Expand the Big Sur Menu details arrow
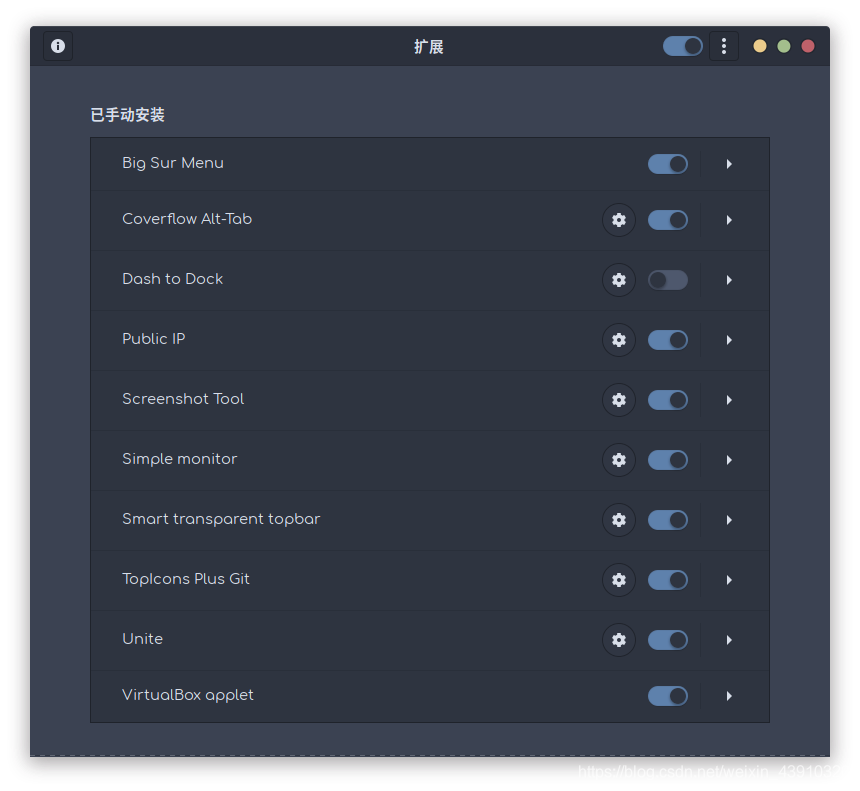The height and width of the screenshot is (791, 860). [729, 164]
